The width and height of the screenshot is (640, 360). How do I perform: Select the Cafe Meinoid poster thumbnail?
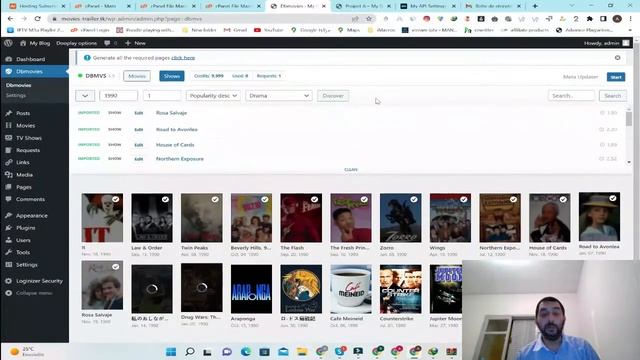pyautogui.click(x=351, y=289)
